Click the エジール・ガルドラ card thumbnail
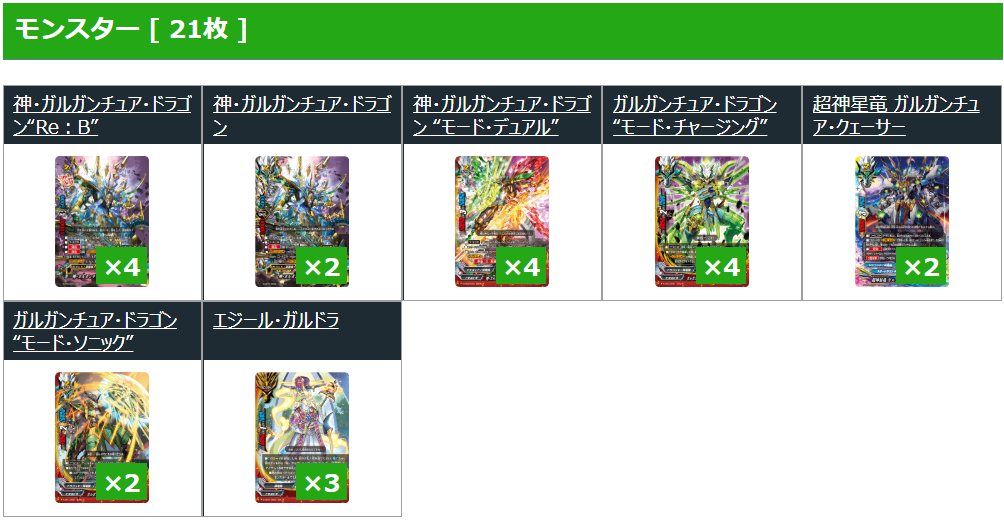Screen dimensions: 1004x520 point(302,437)
